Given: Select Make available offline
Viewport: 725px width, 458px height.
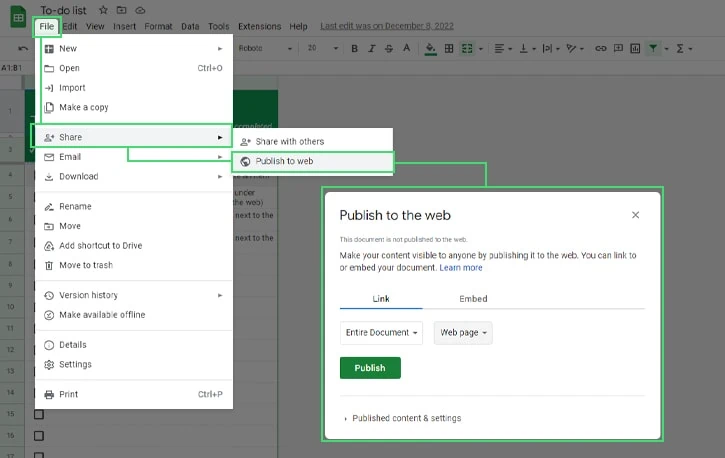Looking at the screenshot, I should coord(134,315).
